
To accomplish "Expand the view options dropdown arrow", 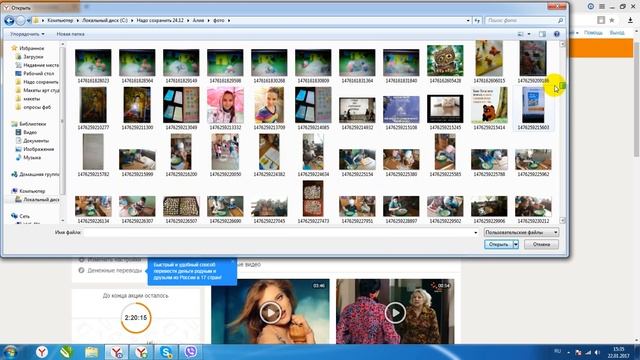I will (529, 34).
